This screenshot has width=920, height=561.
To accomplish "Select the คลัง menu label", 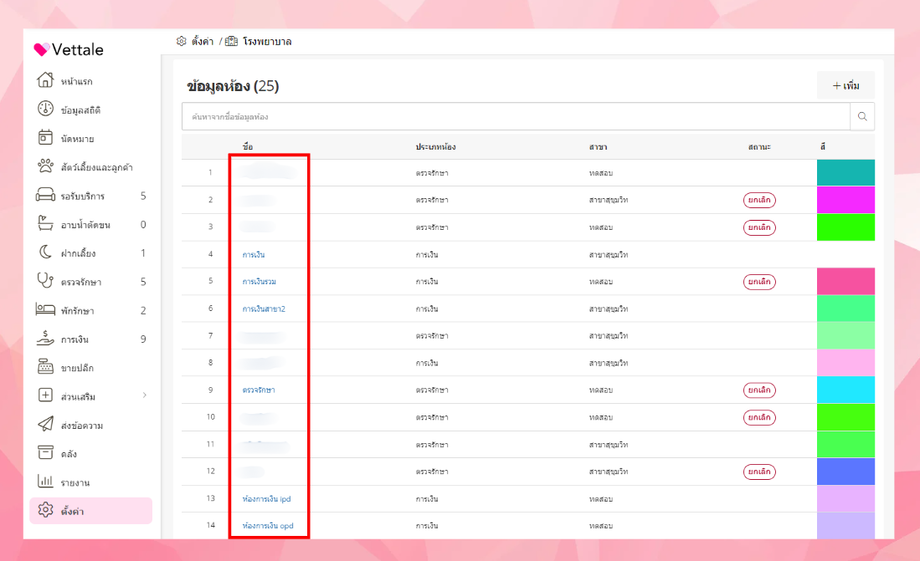I will [69, 454].
